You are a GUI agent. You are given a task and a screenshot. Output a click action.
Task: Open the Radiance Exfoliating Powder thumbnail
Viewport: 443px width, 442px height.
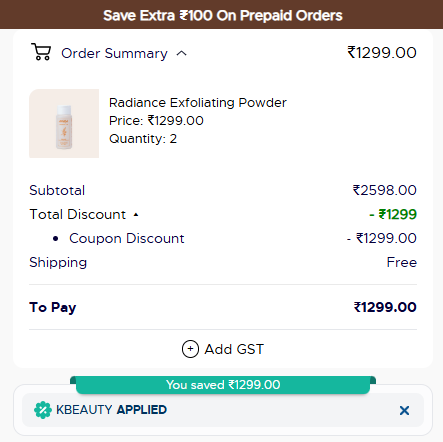[64, 123]
